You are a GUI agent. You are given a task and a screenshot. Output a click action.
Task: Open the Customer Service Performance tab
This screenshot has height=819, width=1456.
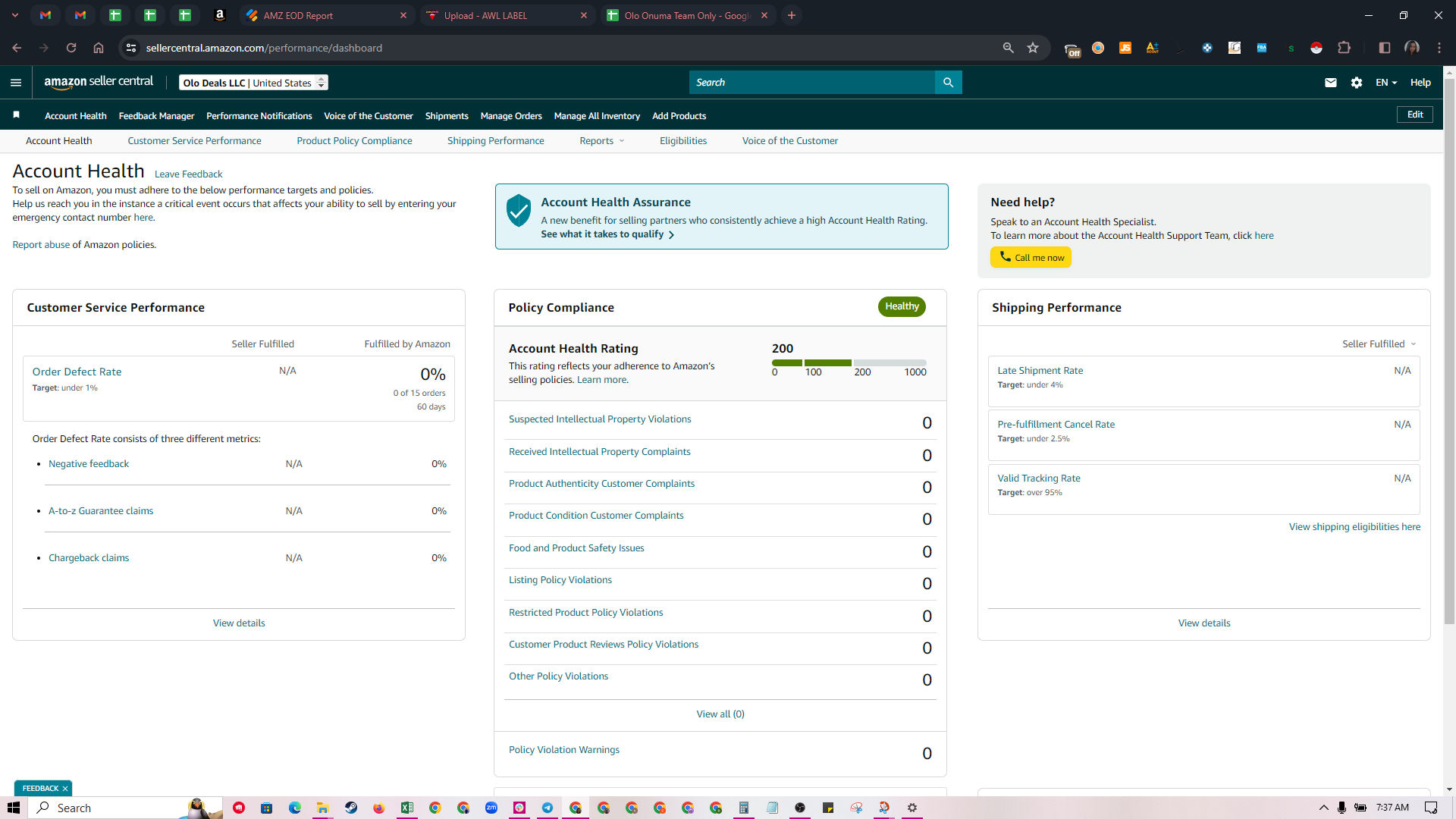coord(194,141)
